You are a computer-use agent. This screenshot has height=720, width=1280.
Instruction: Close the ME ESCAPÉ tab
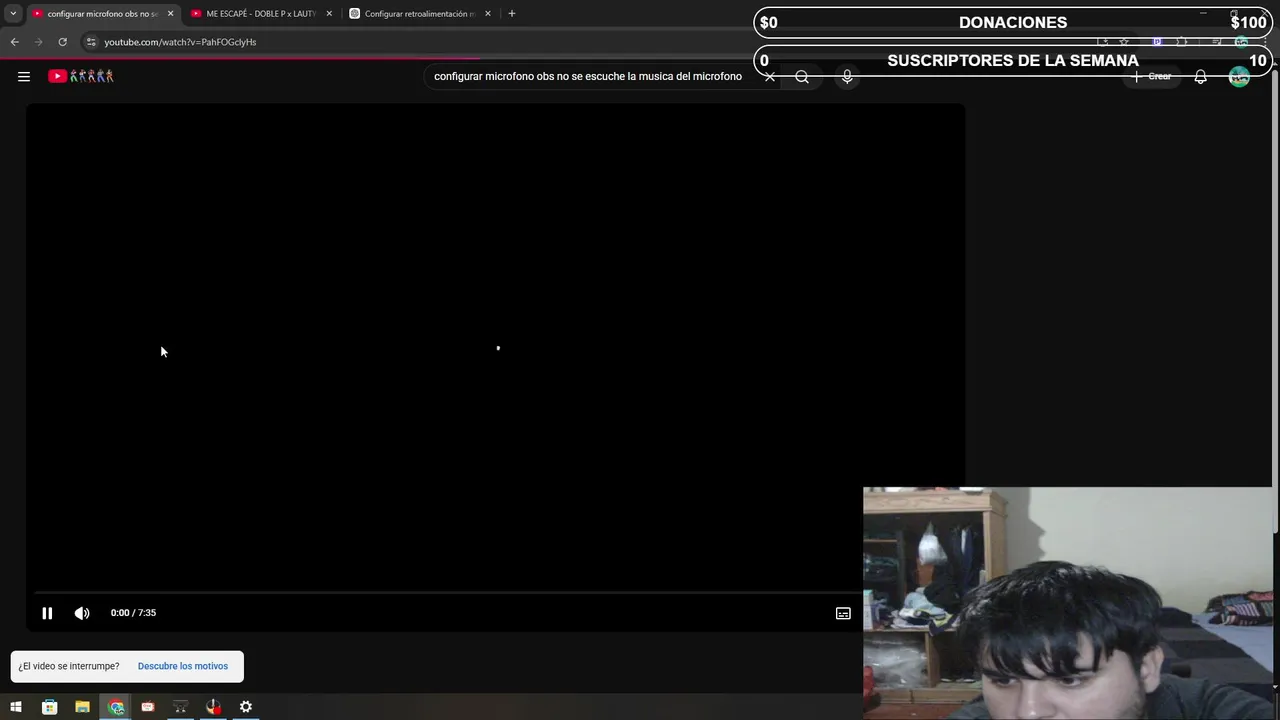tap(329, 14)
